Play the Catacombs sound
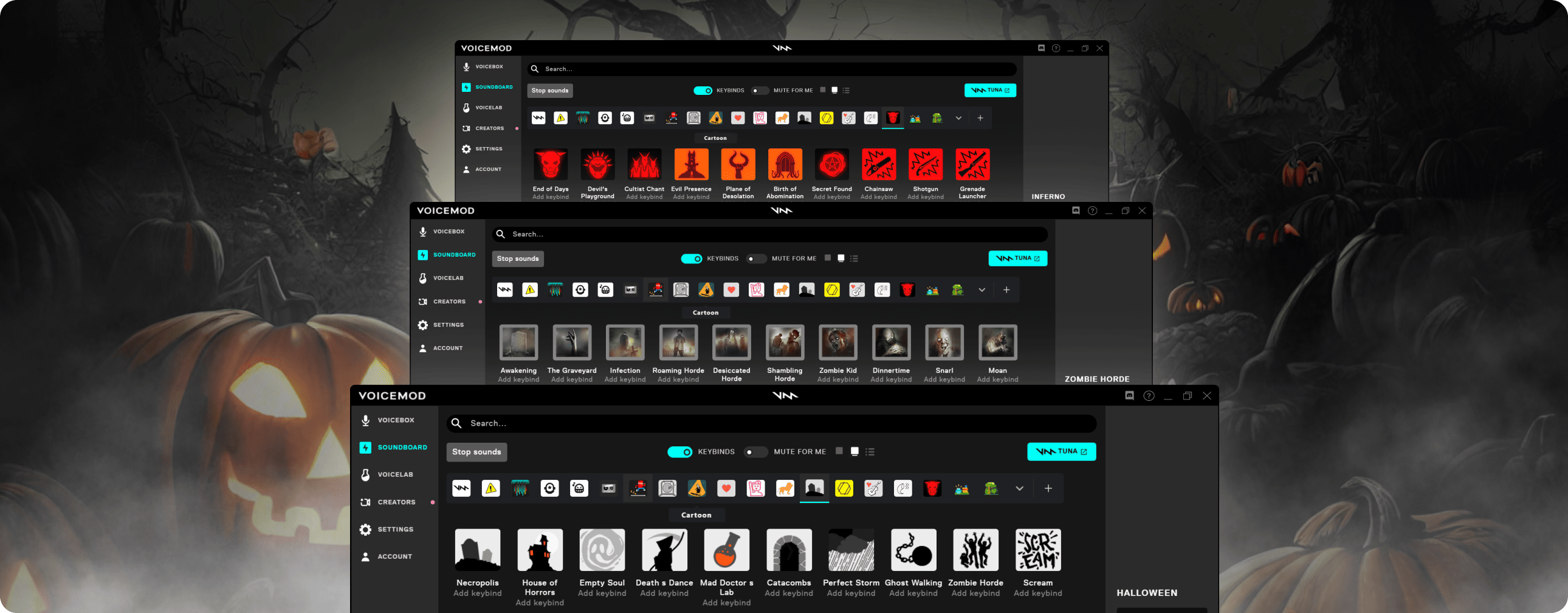Screen dimensions: 1568x613 pyautogui.click(x=789, y=550)
